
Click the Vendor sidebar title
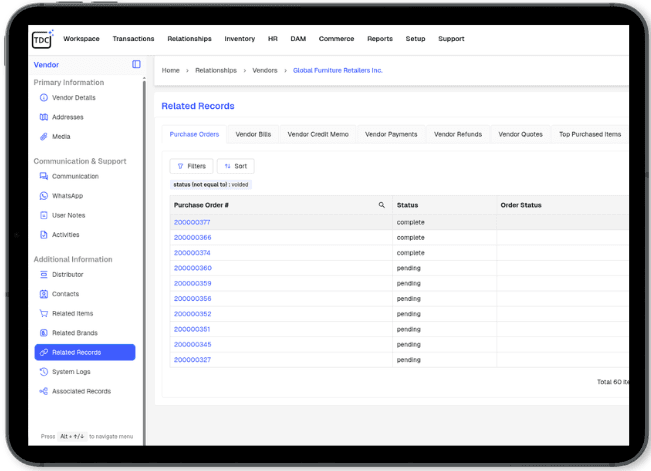coord(46,65)
